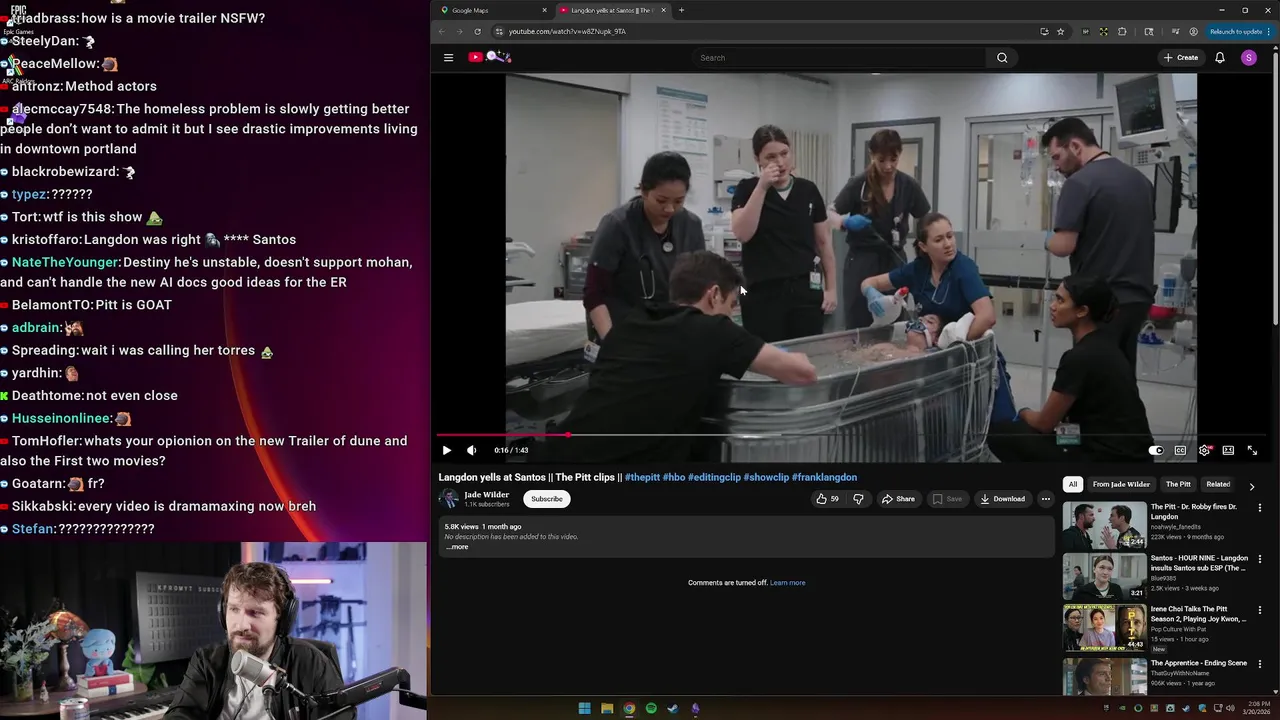This screenshot has height=720, width=1280.
Task: Open Chrome profile icon in toolbar
Action: 1193,31
